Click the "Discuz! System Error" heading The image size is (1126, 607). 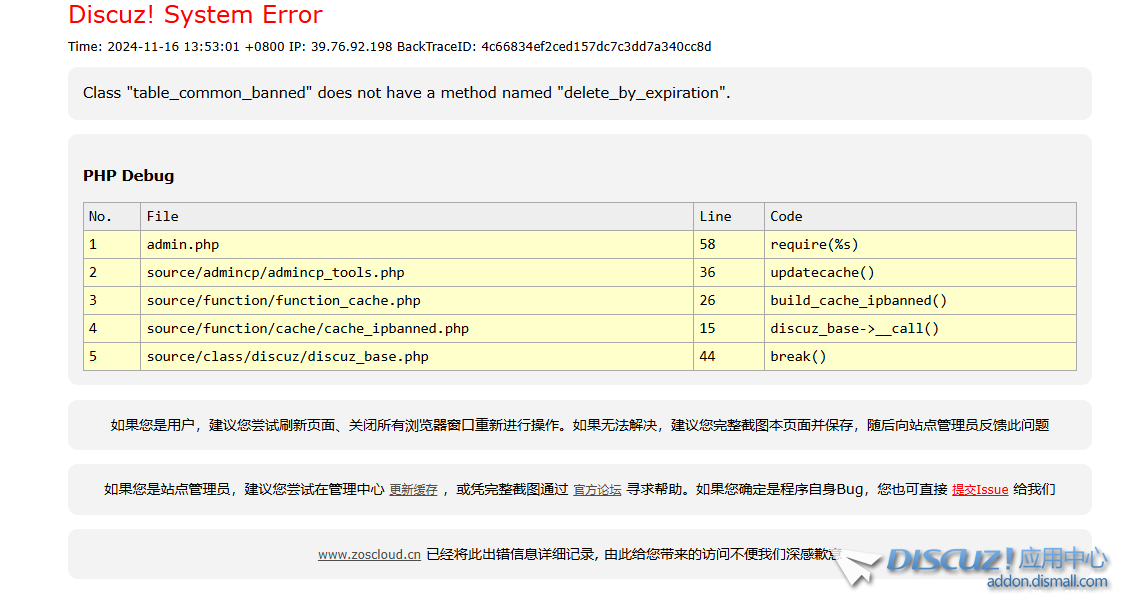tap(195, 15)
